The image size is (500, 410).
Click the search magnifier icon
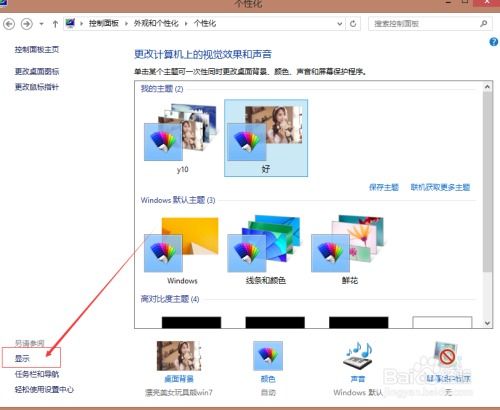[x=484, y=23]
